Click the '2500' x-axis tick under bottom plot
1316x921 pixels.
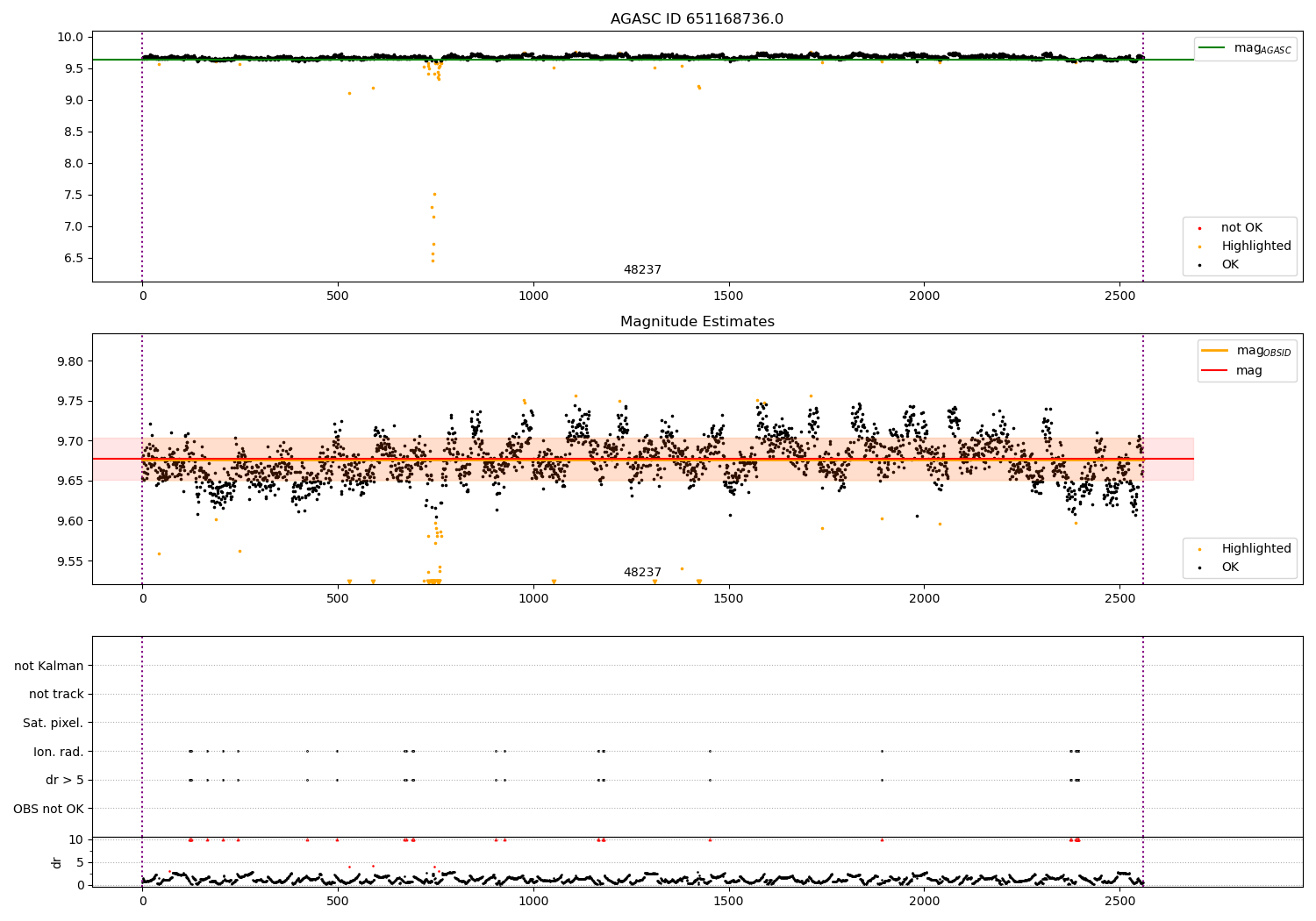click(1119, 901)
